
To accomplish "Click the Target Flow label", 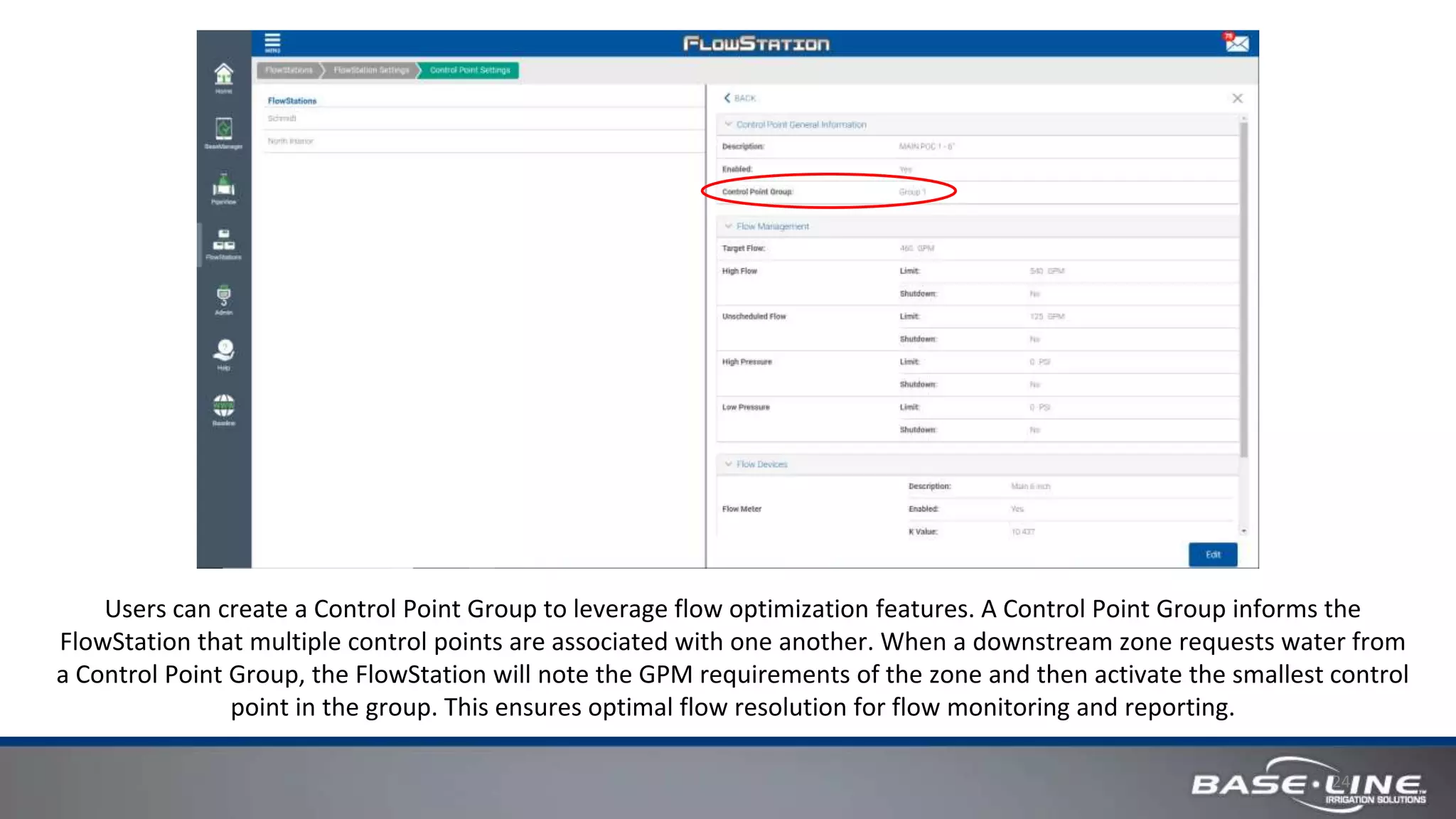I will point(744,248).
